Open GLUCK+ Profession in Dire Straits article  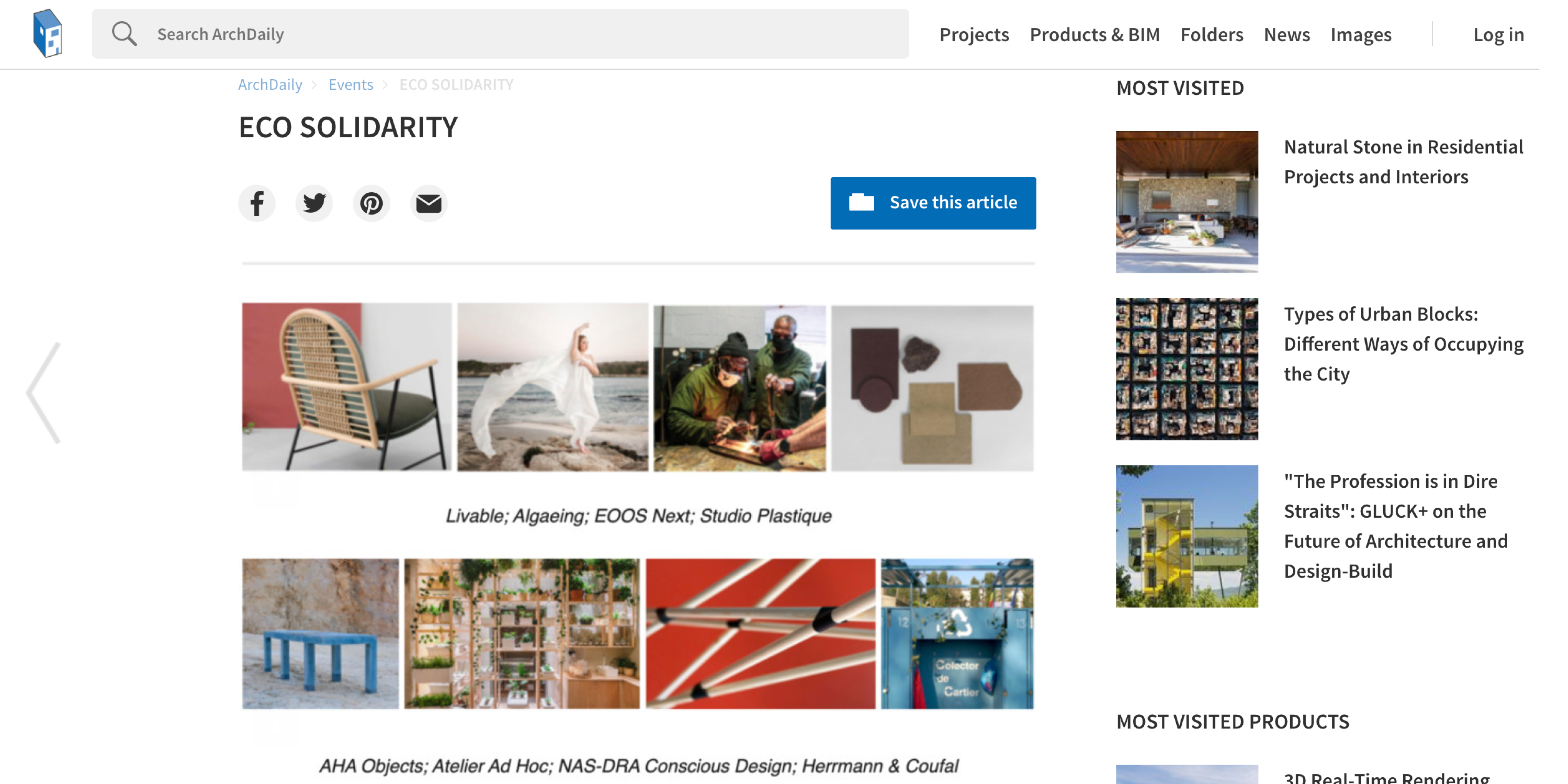(x=1395, y=525)
